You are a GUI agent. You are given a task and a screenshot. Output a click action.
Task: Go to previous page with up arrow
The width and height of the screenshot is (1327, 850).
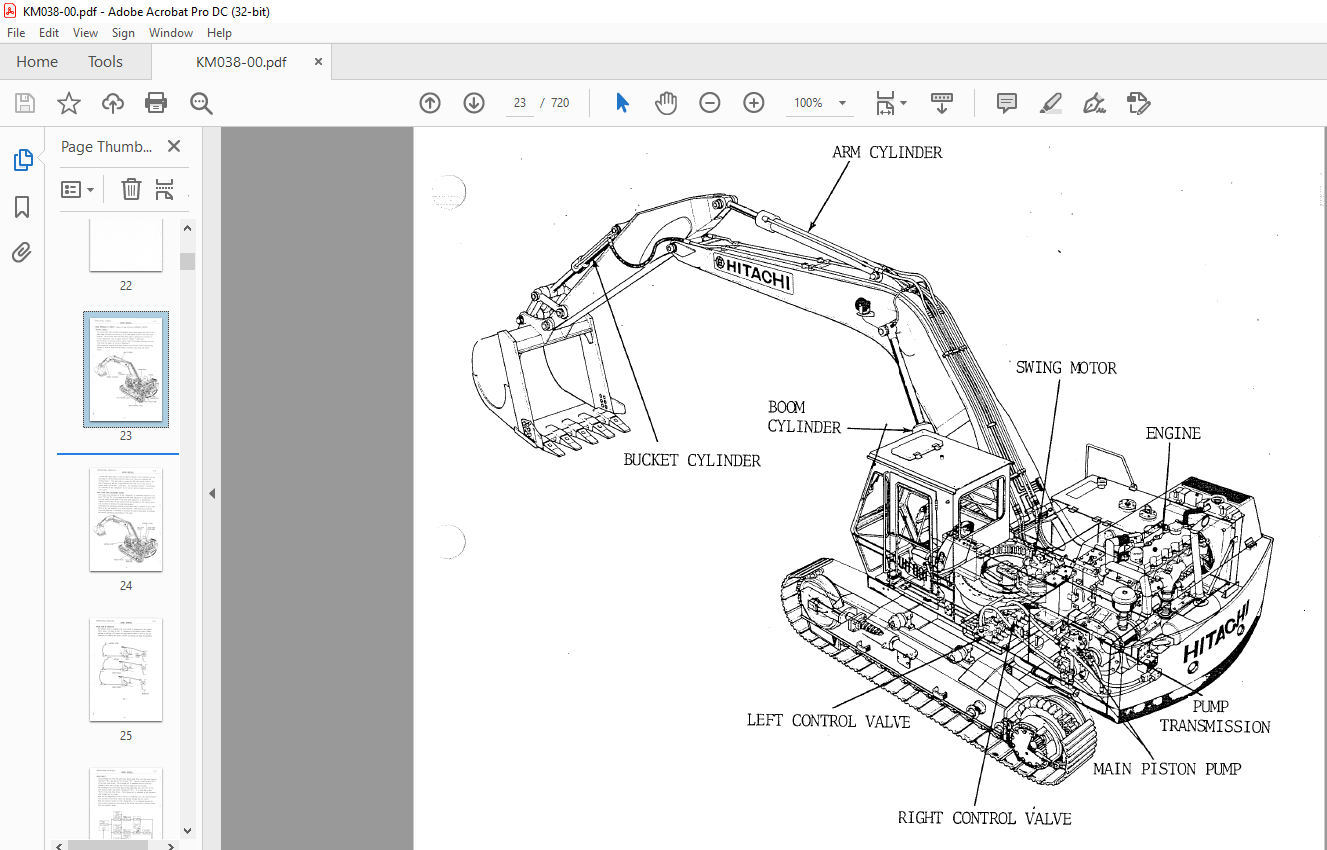click(x=430, y=103)
